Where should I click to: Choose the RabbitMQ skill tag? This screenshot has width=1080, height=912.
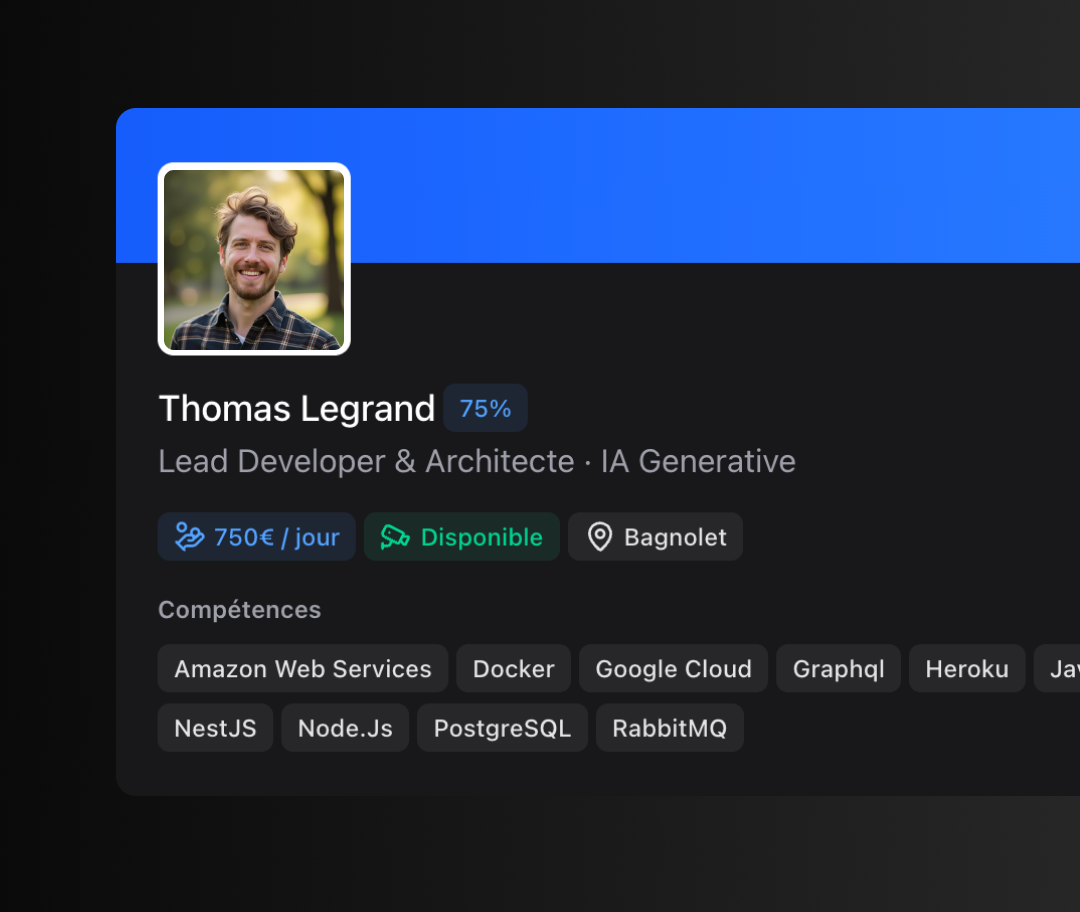(669, 728)
